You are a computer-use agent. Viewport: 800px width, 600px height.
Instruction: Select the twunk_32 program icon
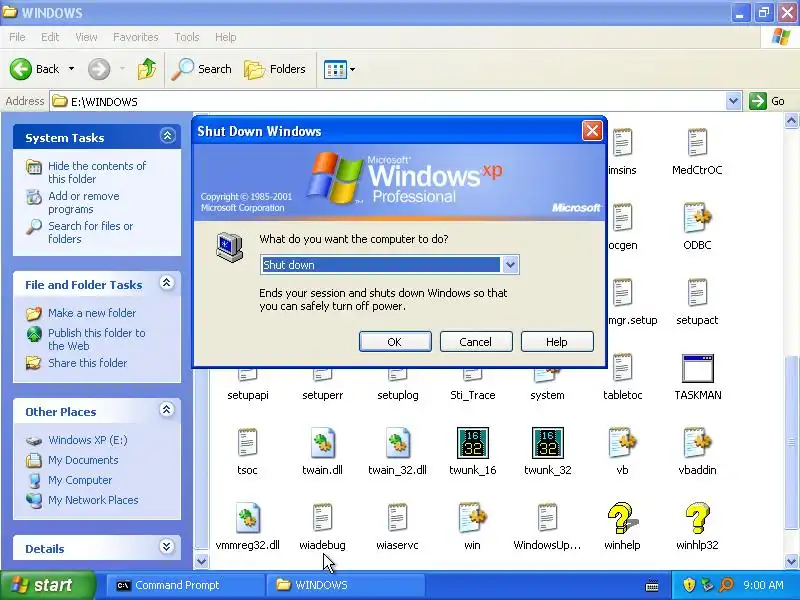point(547,443)
